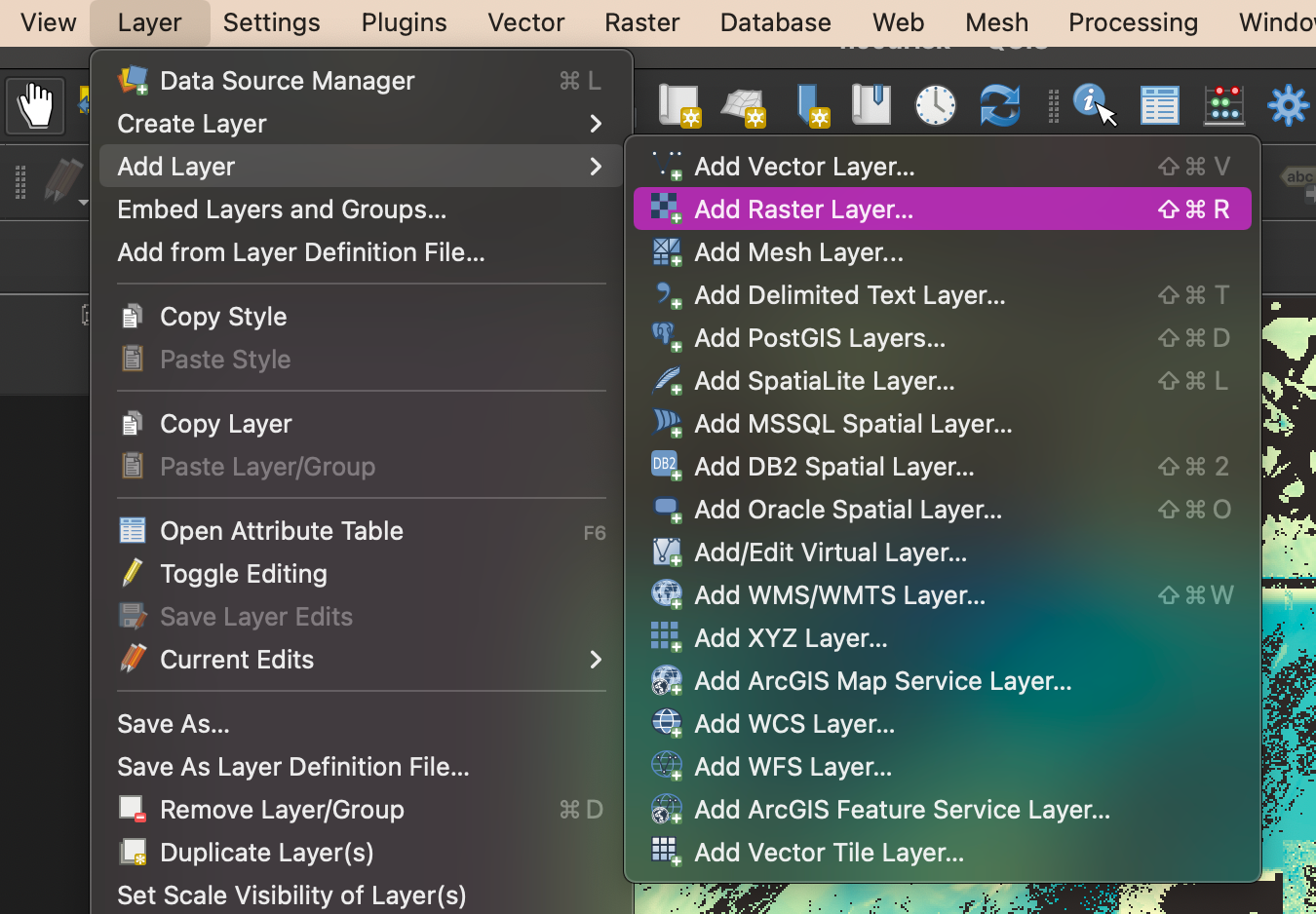Click the Add Mesh Layer icon entry

(667, 252)
